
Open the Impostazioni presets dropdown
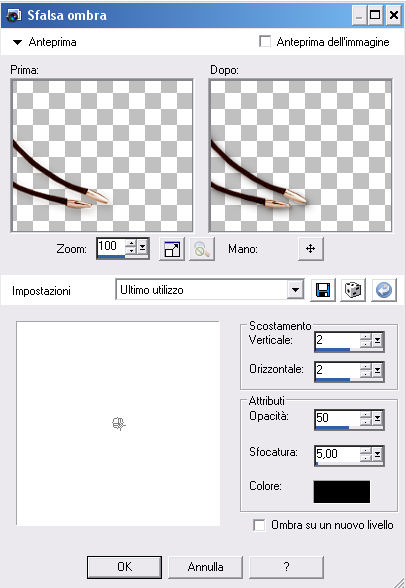coord(295,290)
